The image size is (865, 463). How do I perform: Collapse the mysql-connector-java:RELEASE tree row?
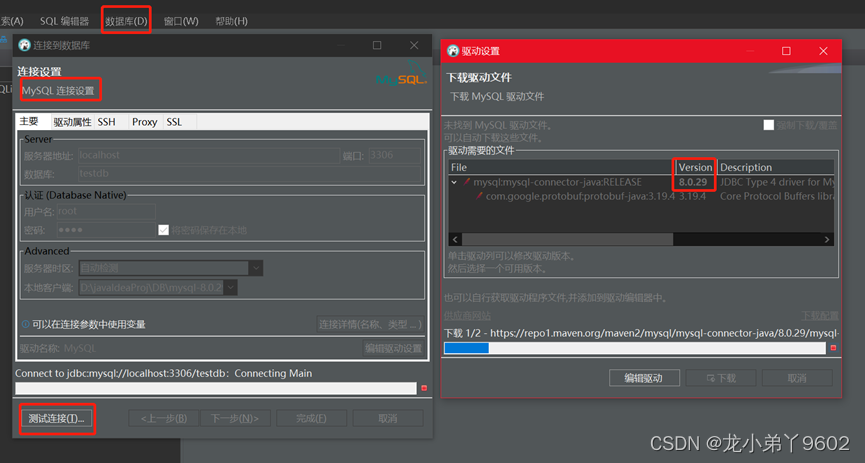pos(454,182)
